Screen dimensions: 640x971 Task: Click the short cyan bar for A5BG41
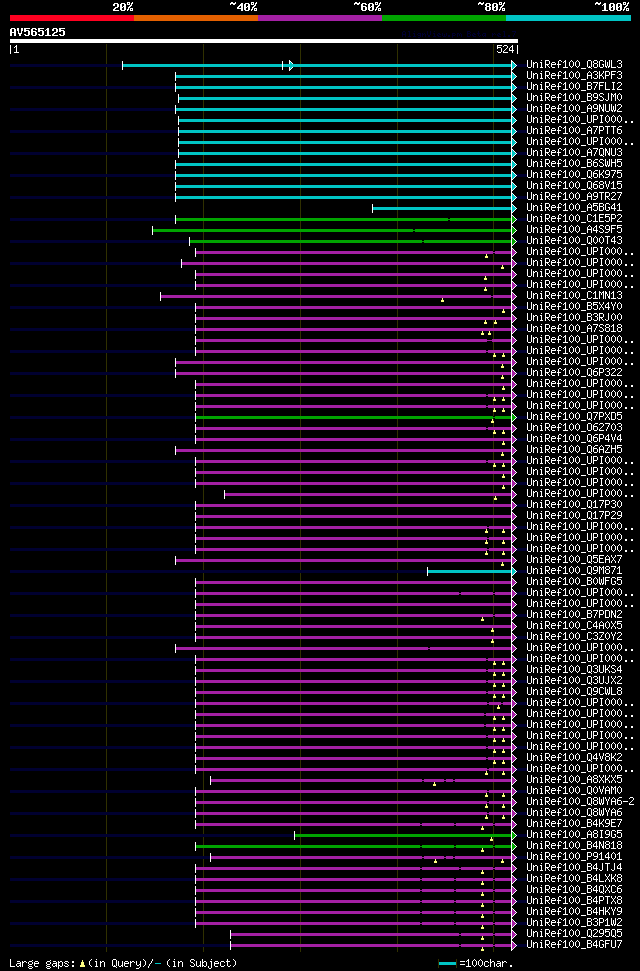442,208
